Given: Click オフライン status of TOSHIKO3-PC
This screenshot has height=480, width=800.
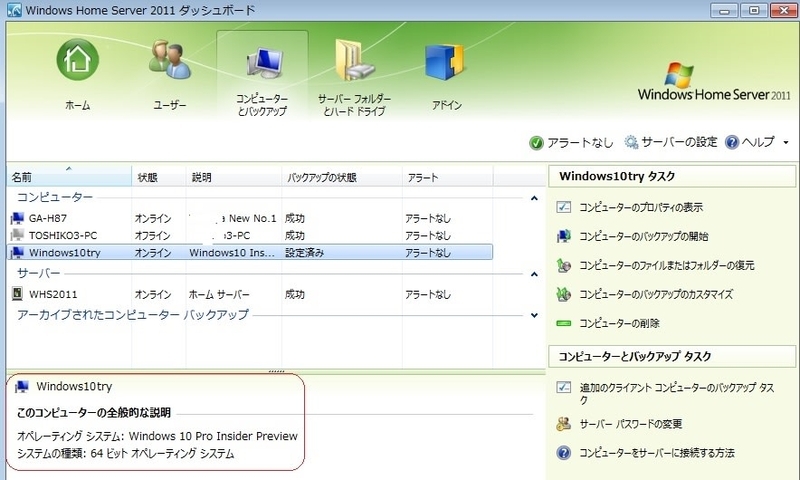Looking at the screenshot, I should (153, 236).
